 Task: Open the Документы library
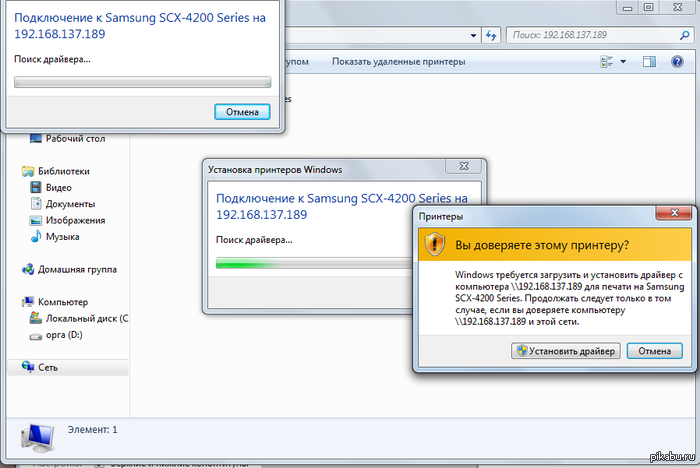[70, 204]
